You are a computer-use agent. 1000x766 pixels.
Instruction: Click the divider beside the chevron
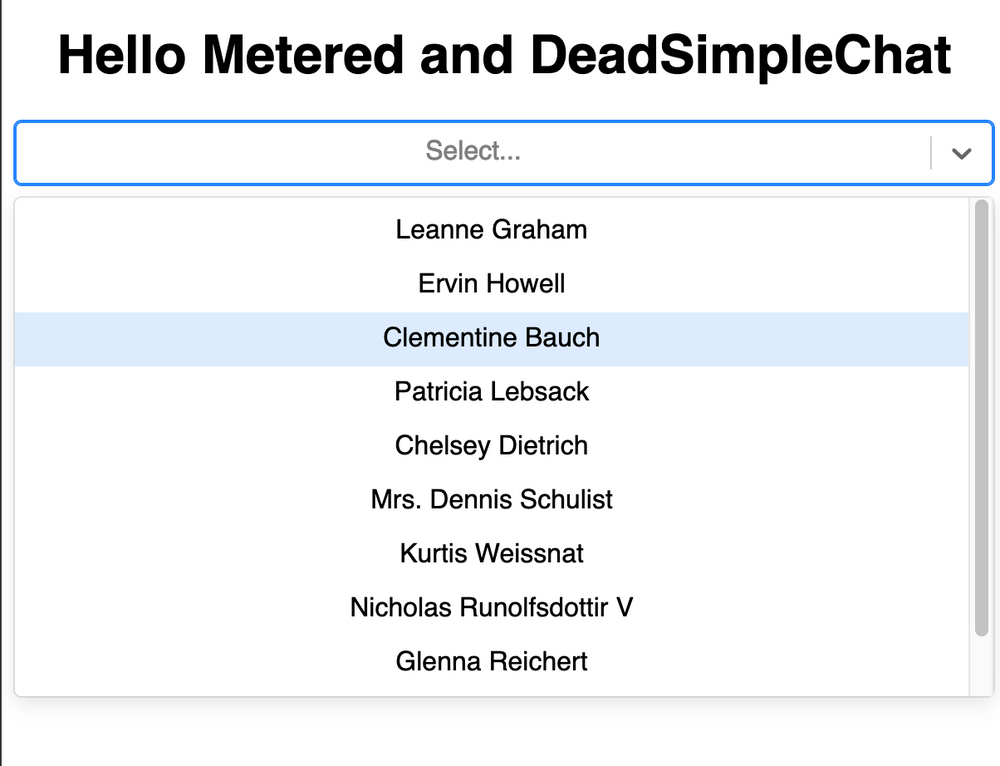point(932,153)
